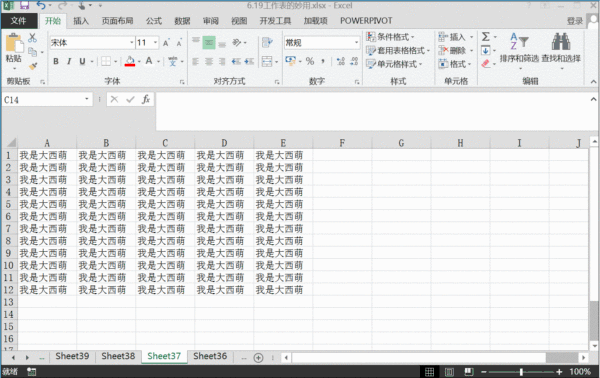
Task: Apply fill color paint bucket
Action: tap(130, 61)
